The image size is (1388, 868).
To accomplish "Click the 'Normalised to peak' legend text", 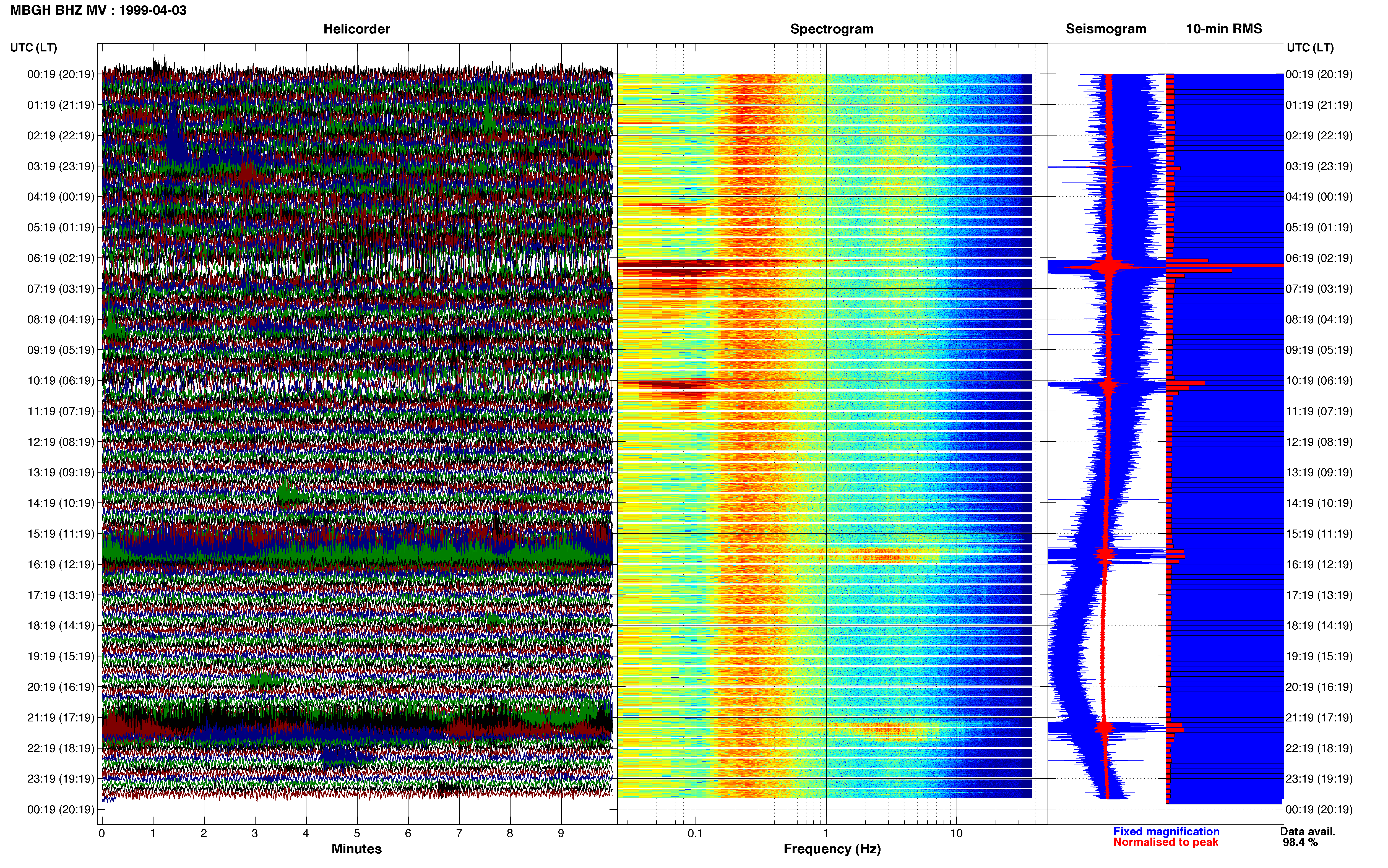I will [x=1165, y=842].
